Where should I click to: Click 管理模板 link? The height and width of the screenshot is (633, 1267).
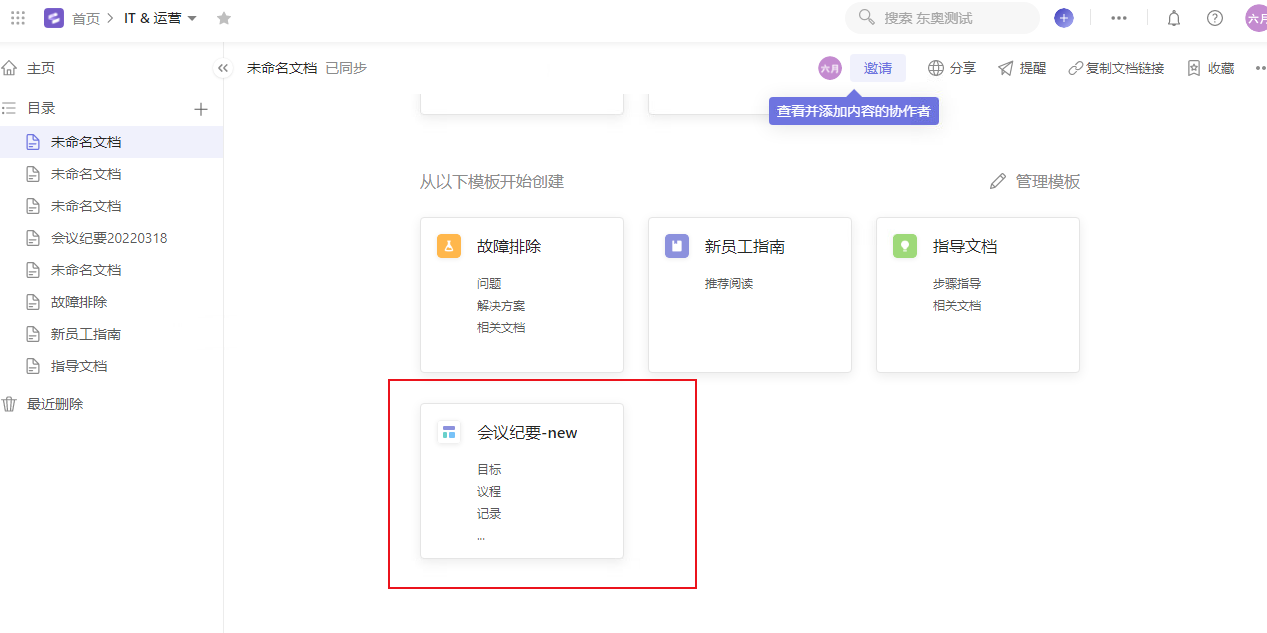pos(1035,181)
